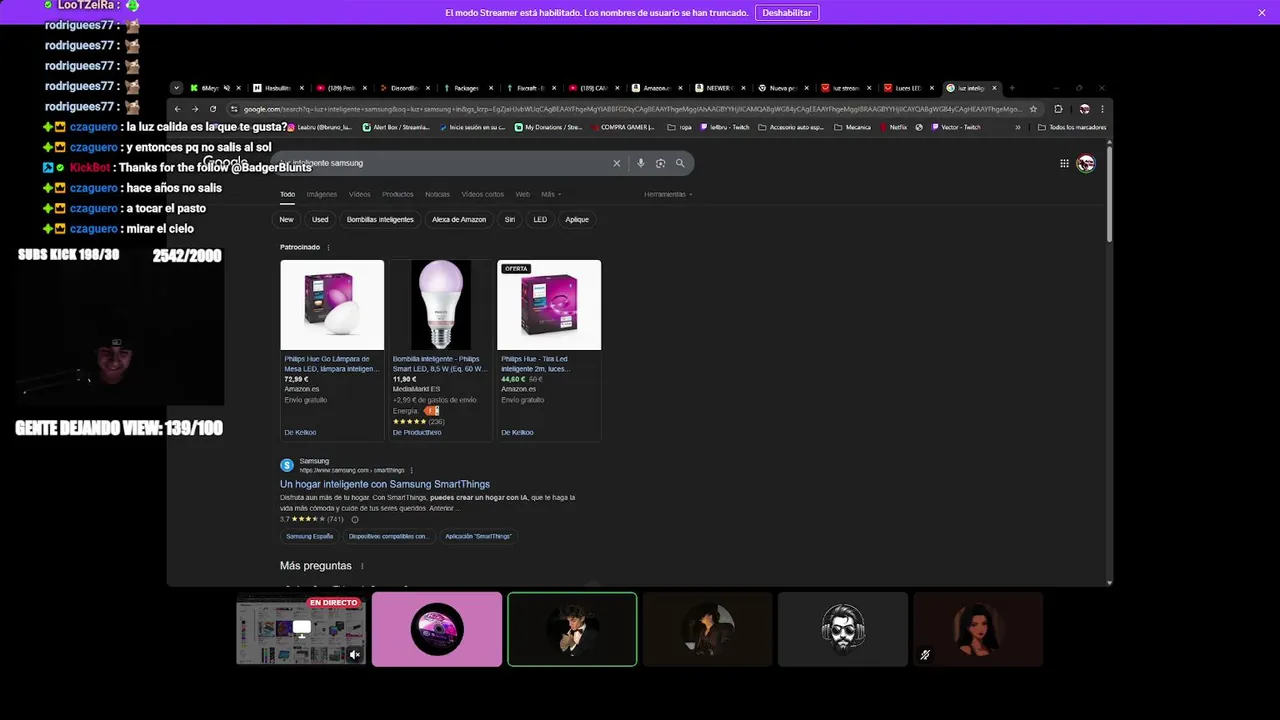
Task: Select the pink disc participant tile
Action: [437, 629]
